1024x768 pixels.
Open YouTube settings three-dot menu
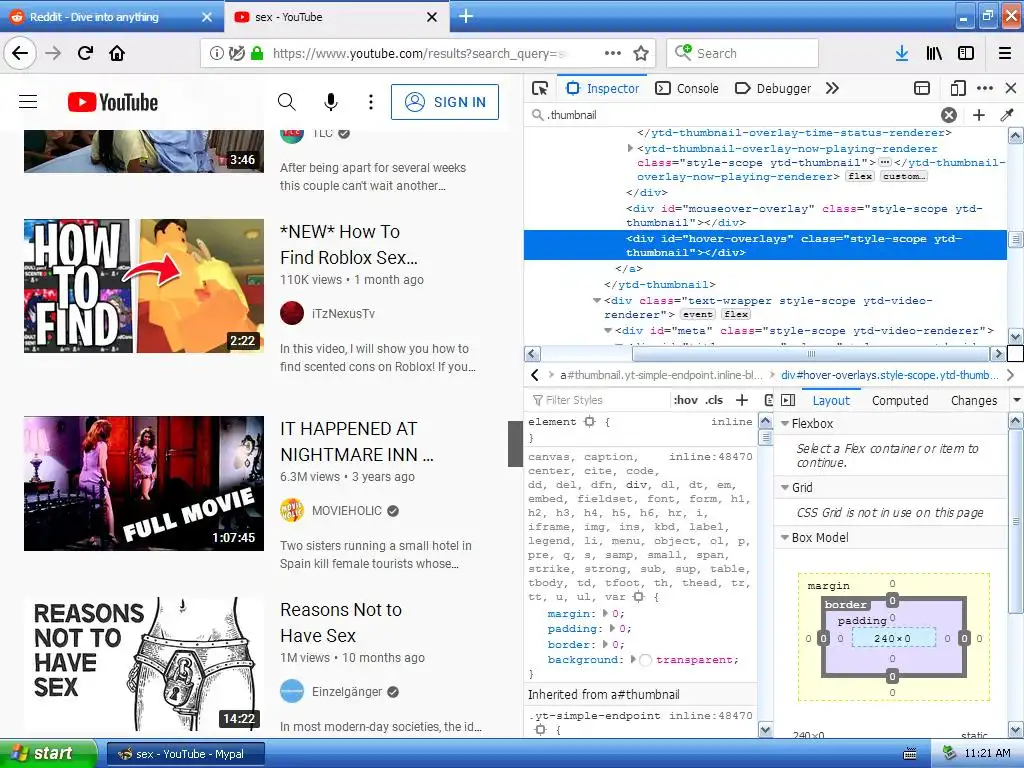click(x=371, y=101)
